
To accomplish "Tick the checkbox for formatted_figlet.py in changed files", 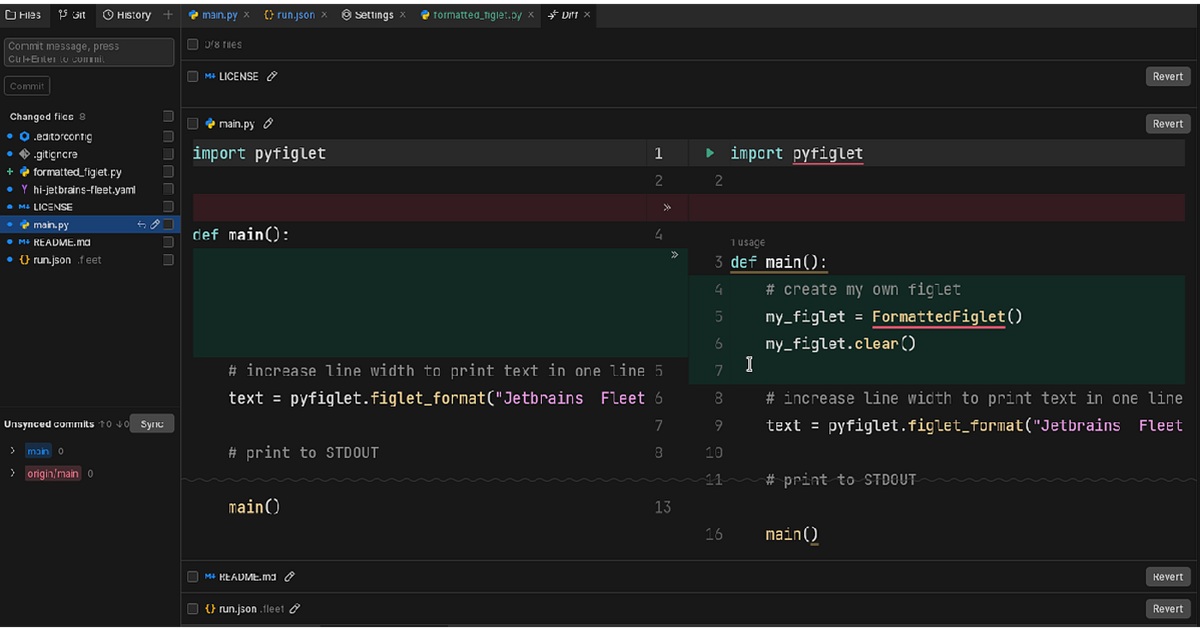I will pyautogui.click(x=168, y=172).
